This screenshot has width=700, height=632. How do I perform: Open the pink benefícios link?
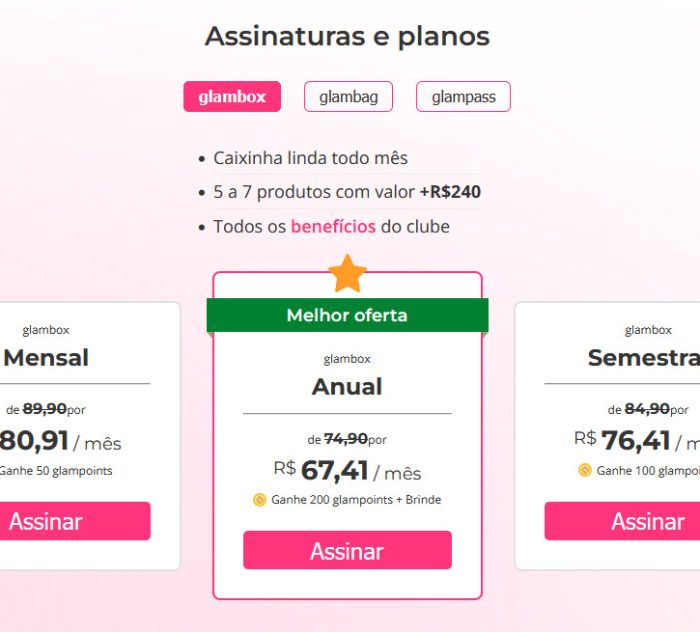[333, 226]
